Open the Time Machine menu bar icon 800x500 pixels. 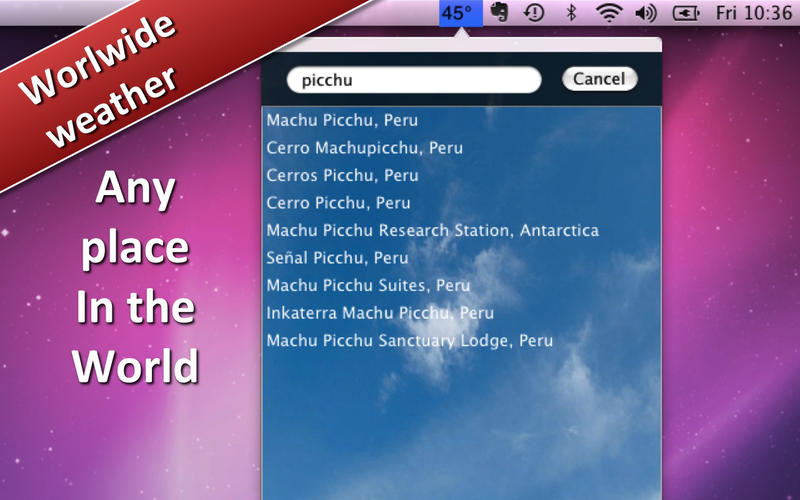[x=534, y=13]
